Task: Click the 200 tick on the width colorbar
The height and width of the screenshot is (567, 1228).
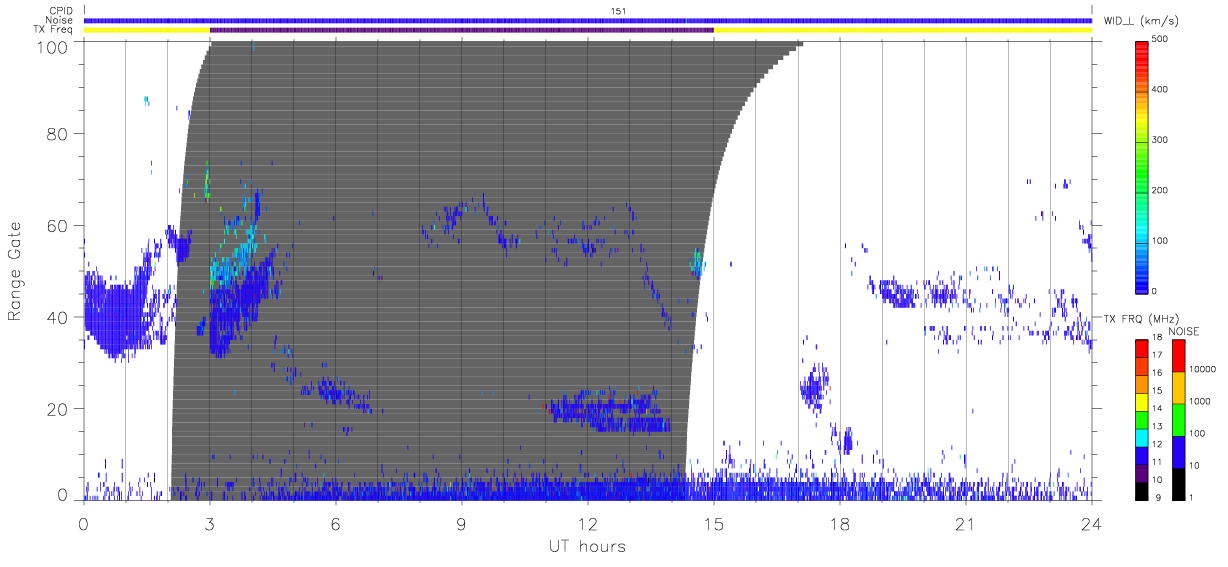Action: [x=1159, y=190]
